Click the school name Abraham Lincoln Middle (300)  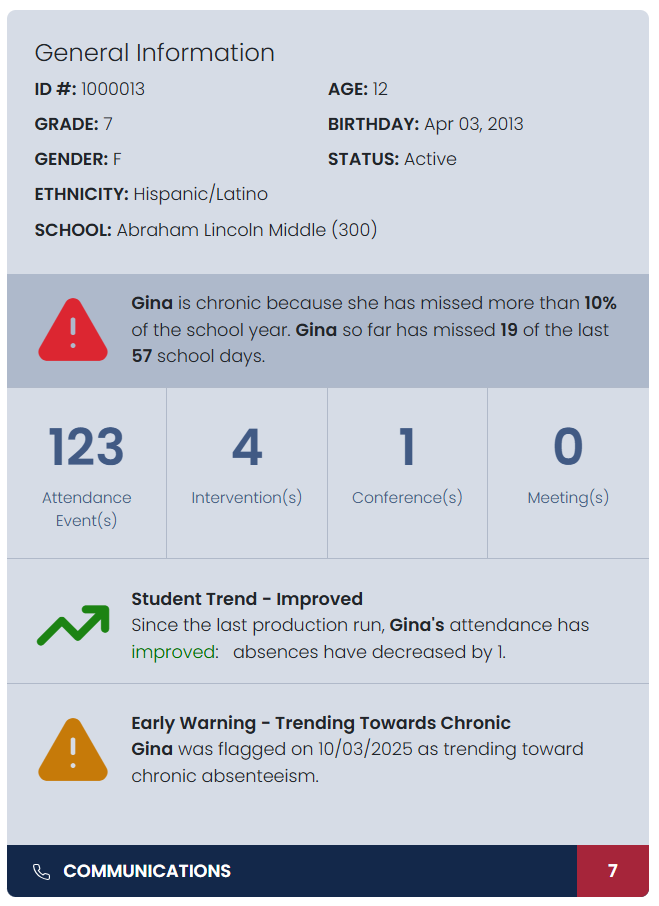(247, 229)
